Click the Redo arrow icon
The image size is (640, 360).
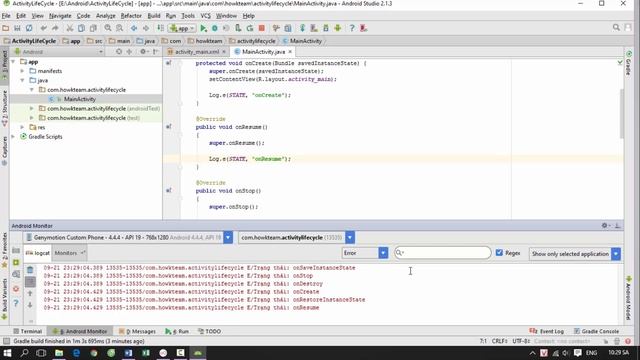pos(55,28)
